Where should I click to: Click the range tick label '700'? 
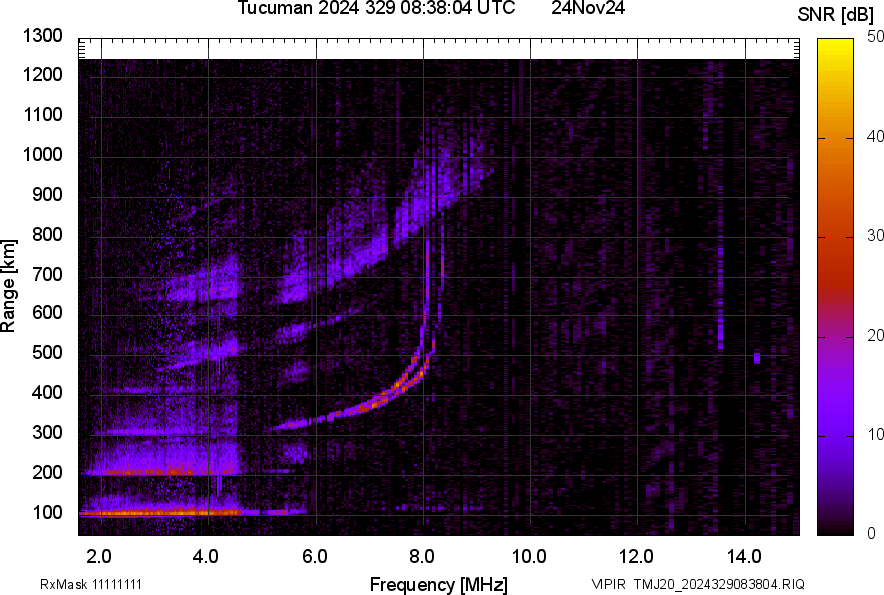(47, 274)
